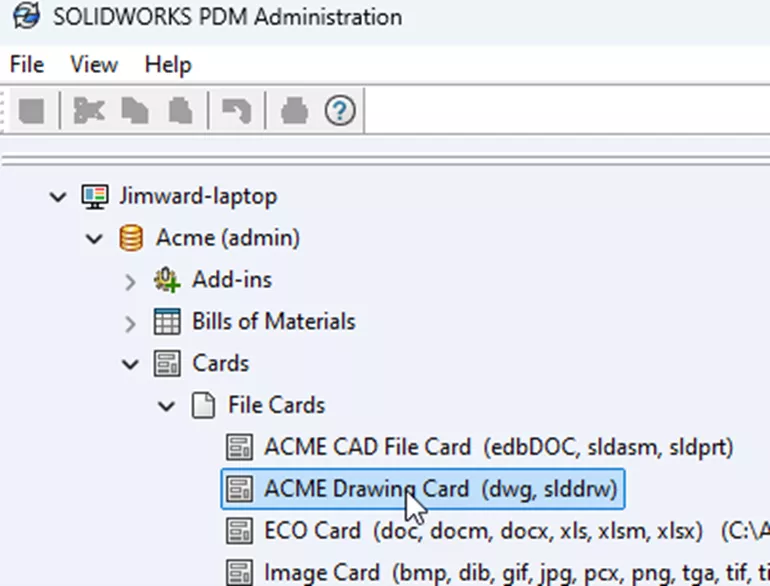Click the Undo toolbar icon
770x586 pixels.
click(237, 111)
